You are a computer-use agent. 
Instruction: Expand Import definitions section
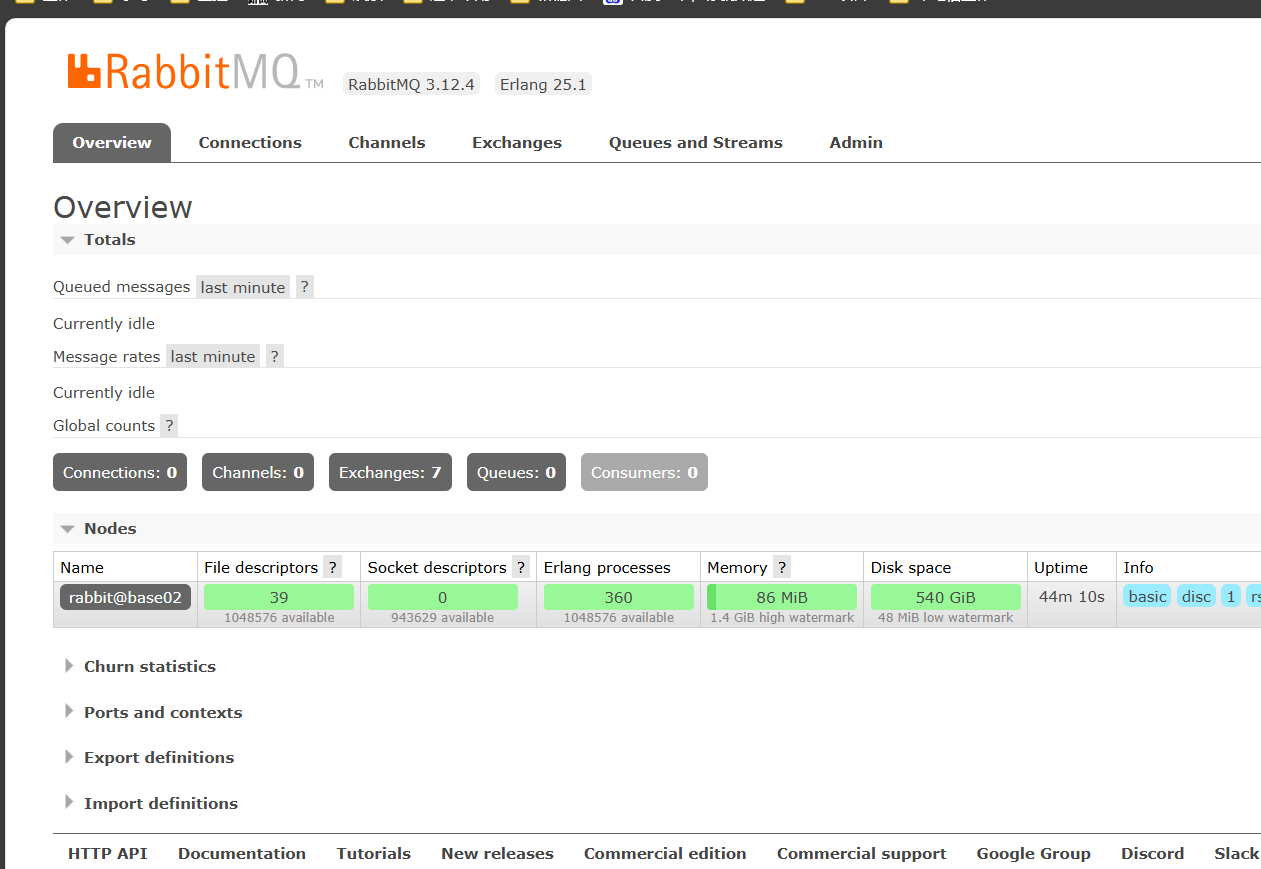(151, 803)
